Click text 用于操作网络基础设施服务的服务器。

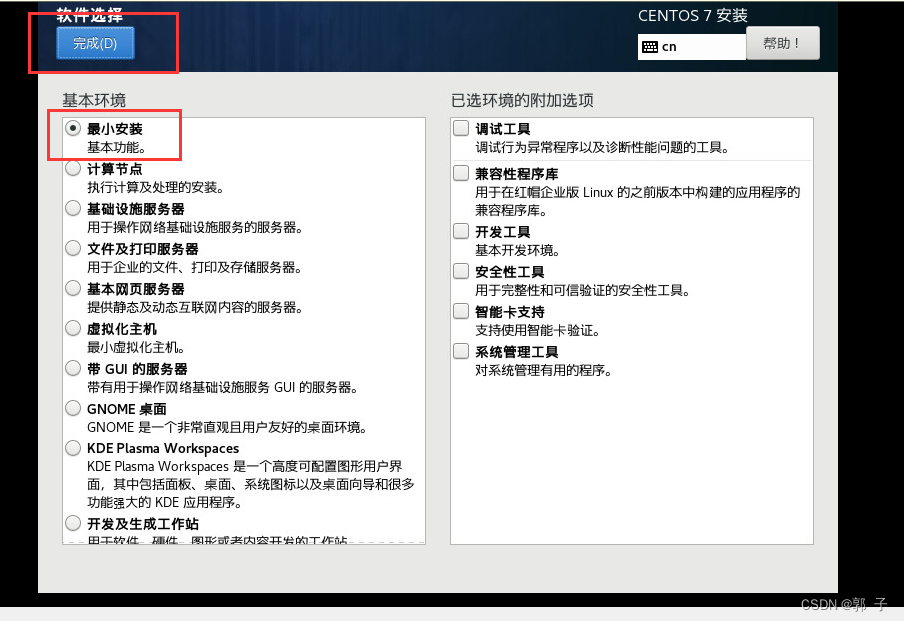tap(195, 227)
